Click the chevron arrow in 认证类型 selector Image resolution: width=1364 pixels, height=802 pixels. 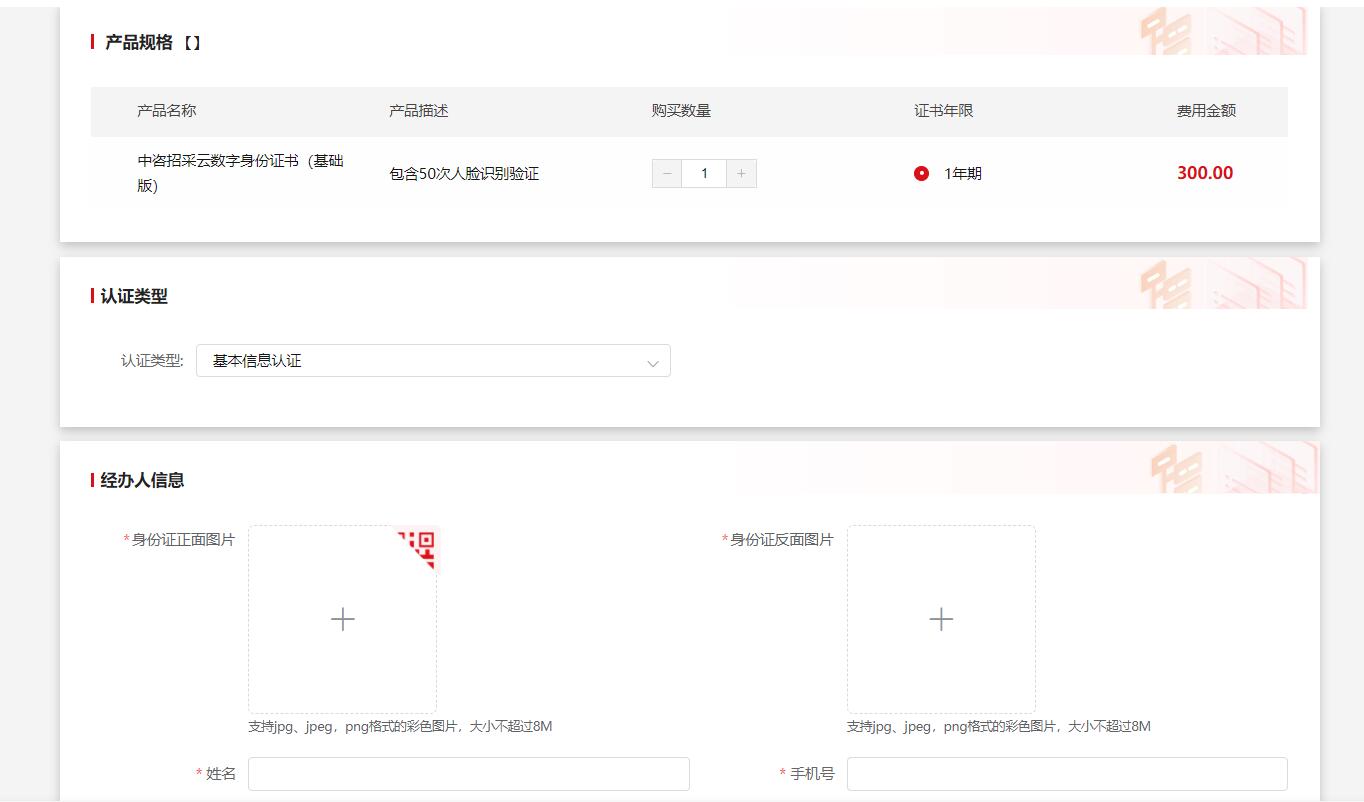tap(653, 363)
